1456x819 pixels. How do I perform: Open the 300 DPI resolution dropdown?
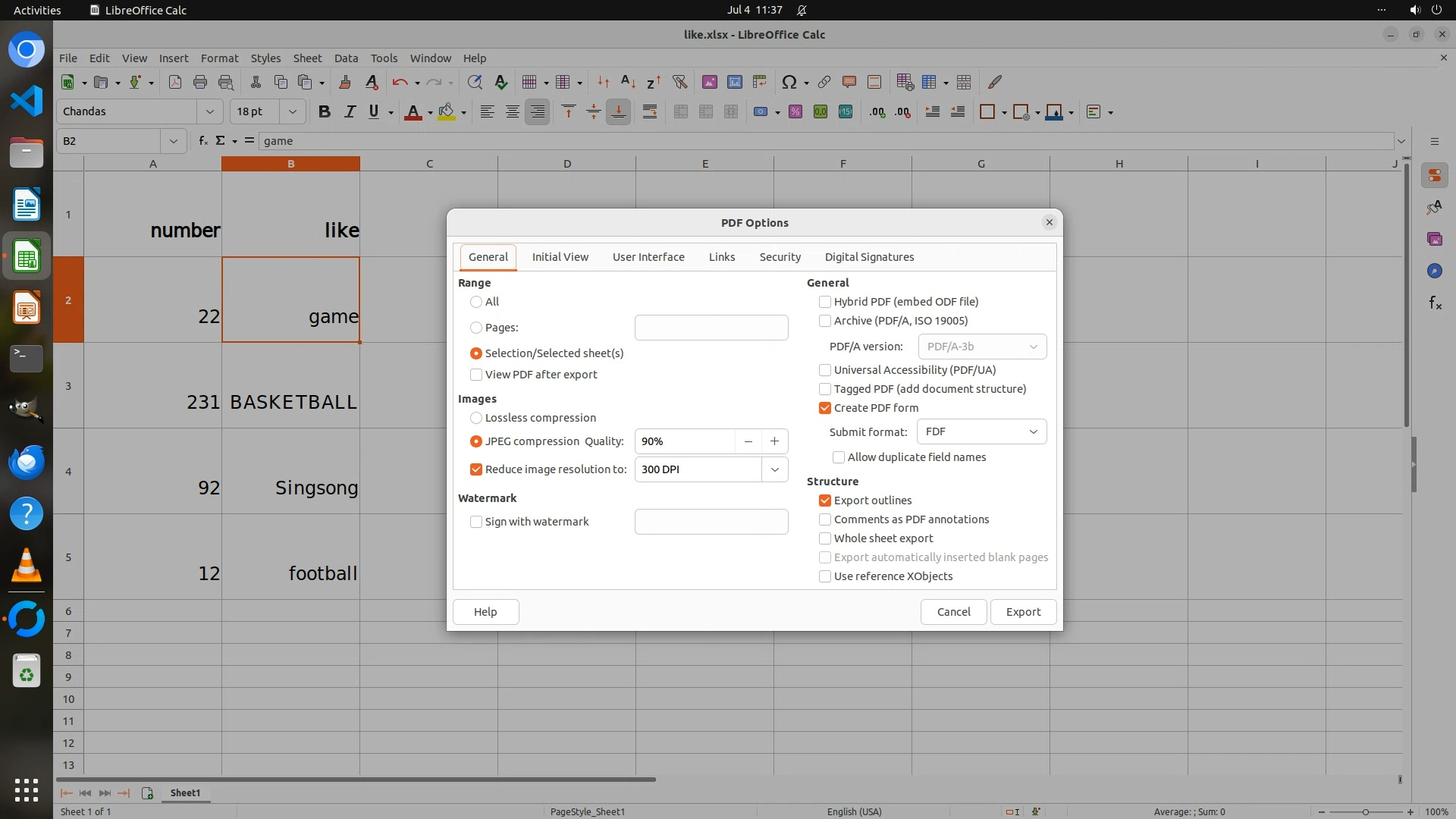coord(774,469)
